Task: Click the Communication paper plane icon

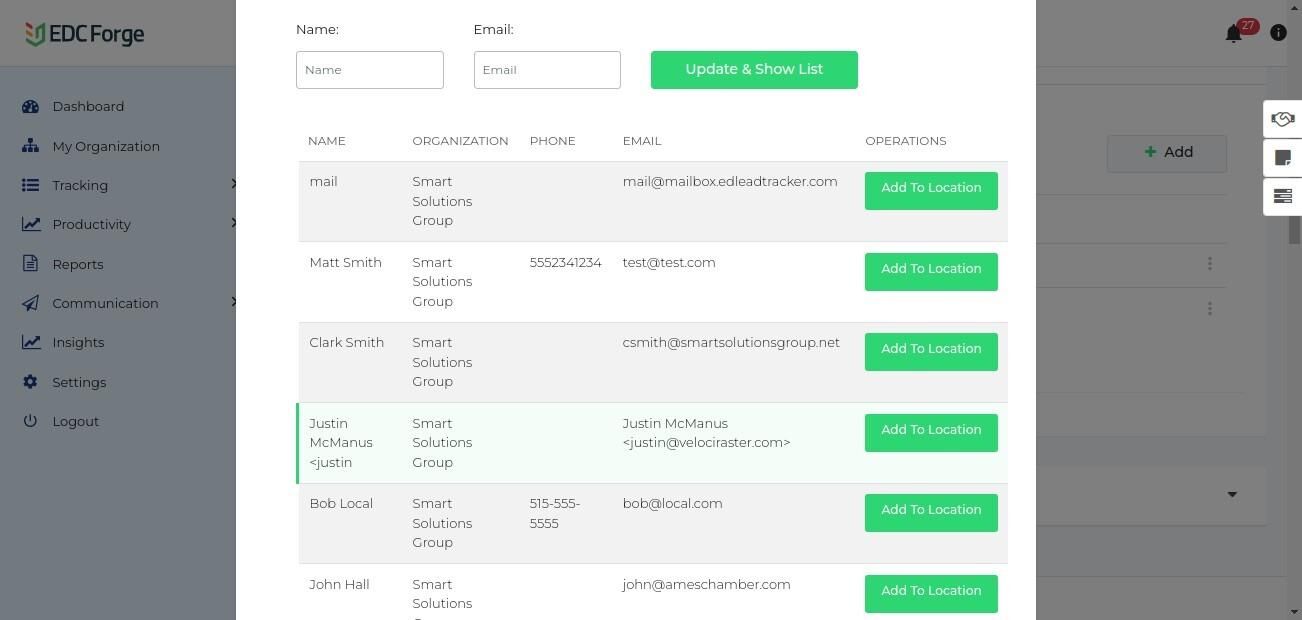Action: point(31,303)
